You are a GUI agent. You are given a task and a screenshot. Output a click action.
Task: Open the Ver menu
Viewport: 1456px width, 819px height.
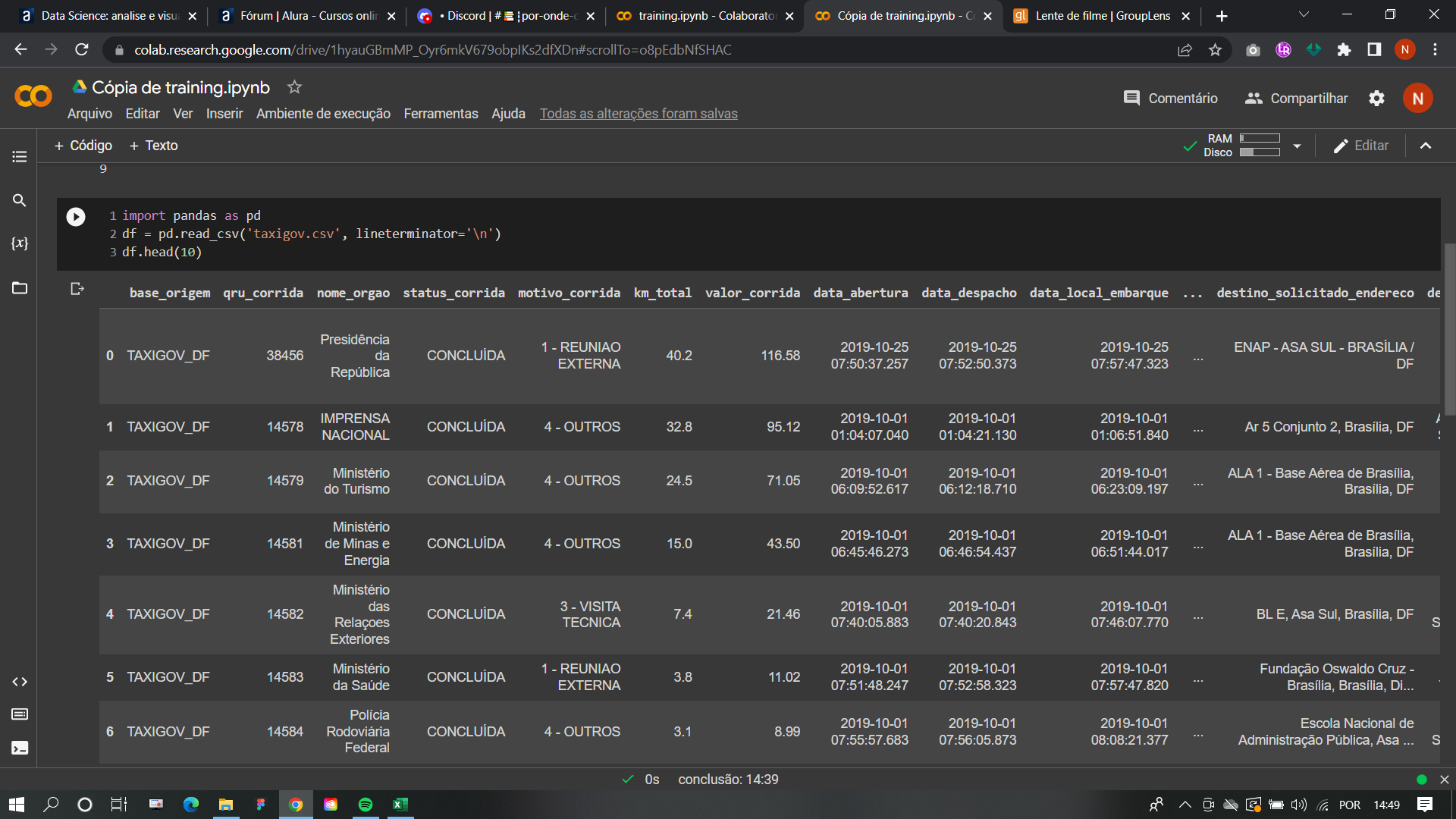click(x=183, y=114)
